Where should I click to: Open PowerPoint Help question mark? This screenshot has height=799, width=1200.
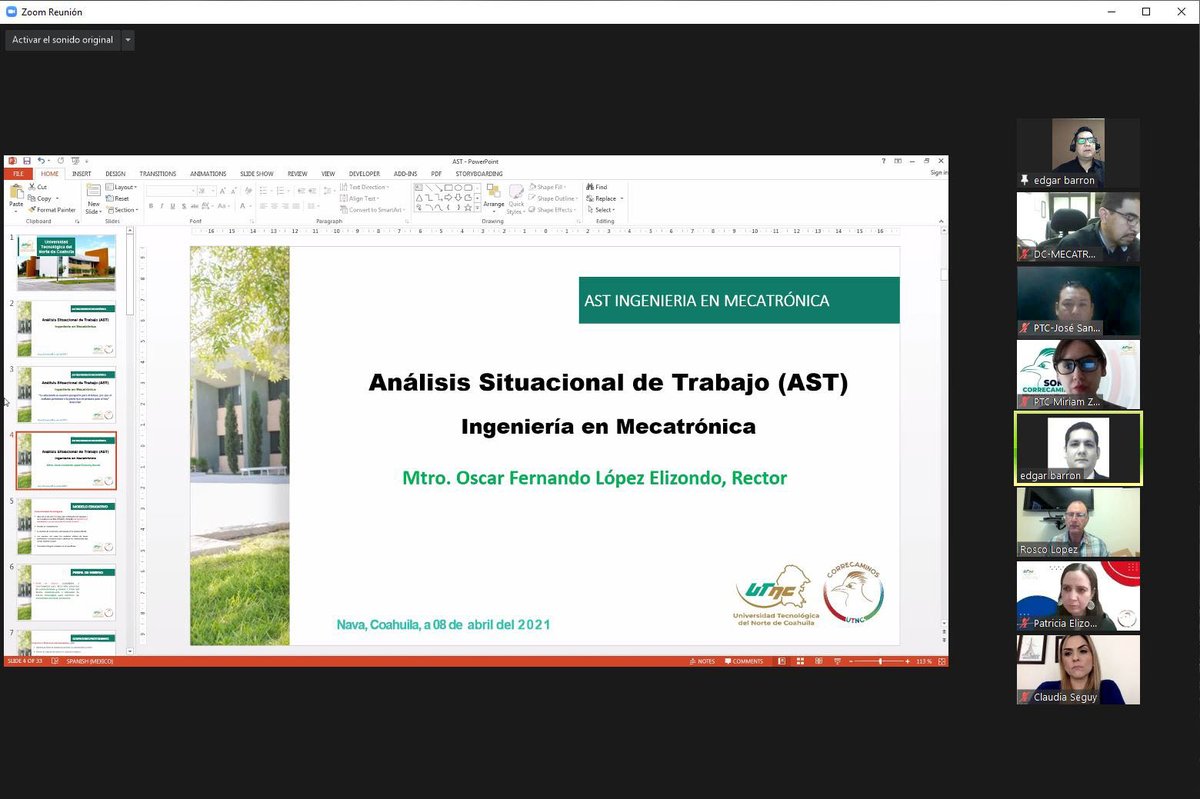pyautogui.click(x=883, y=161)
